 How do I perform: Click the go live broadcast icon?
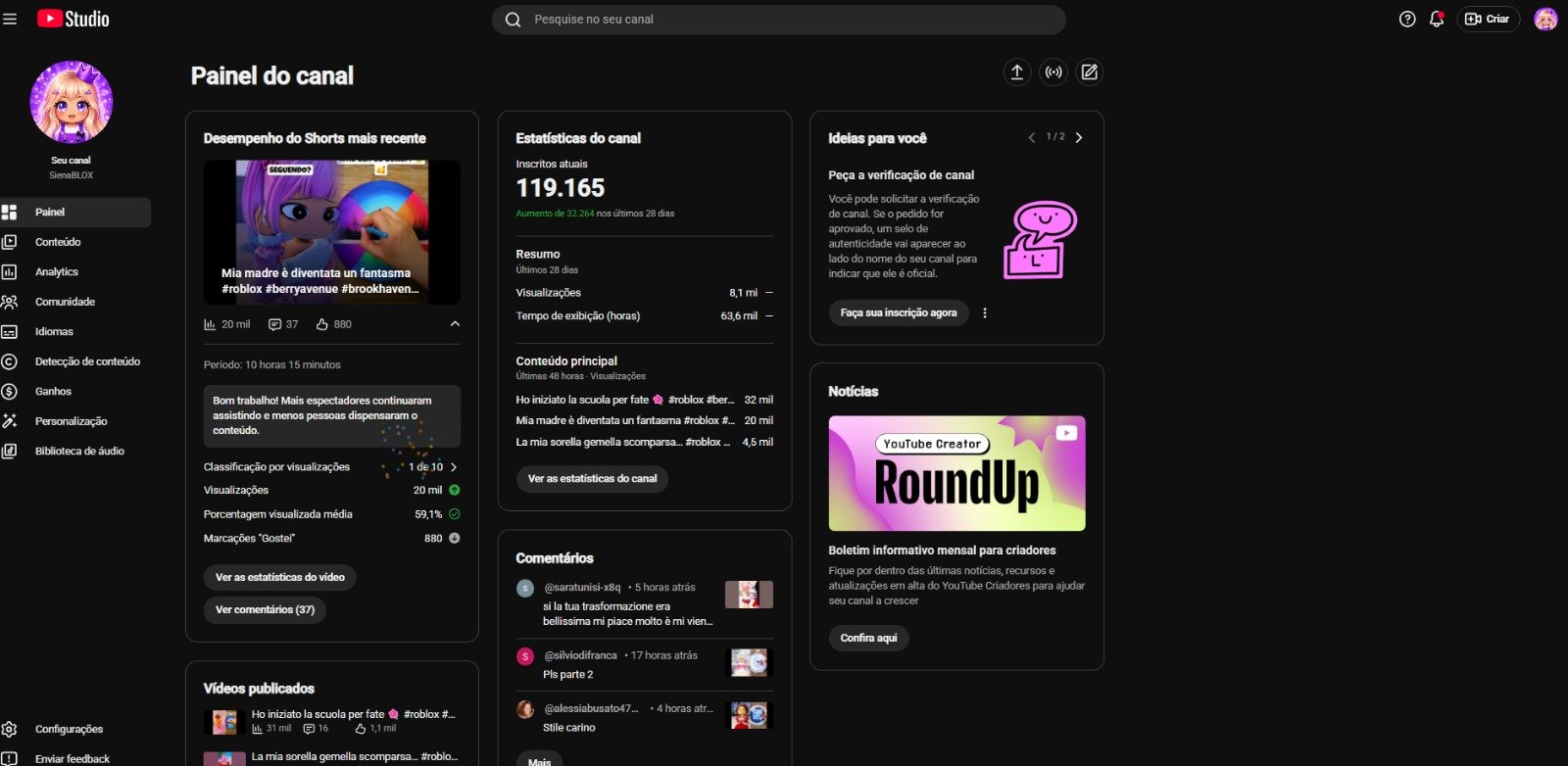pos(1053,72)
